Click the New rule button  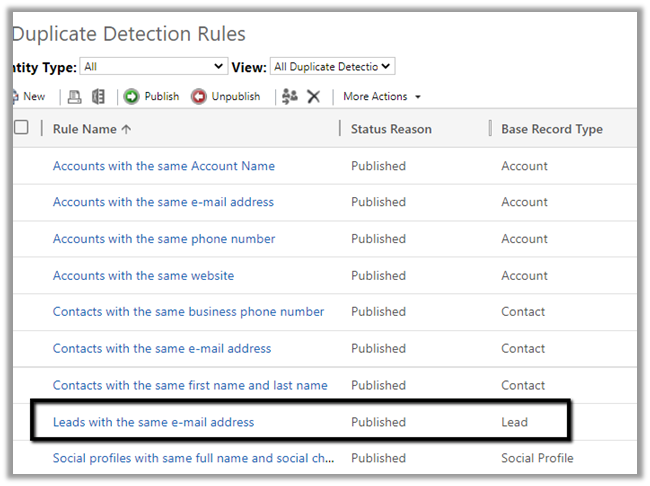[x=28, y=97]
